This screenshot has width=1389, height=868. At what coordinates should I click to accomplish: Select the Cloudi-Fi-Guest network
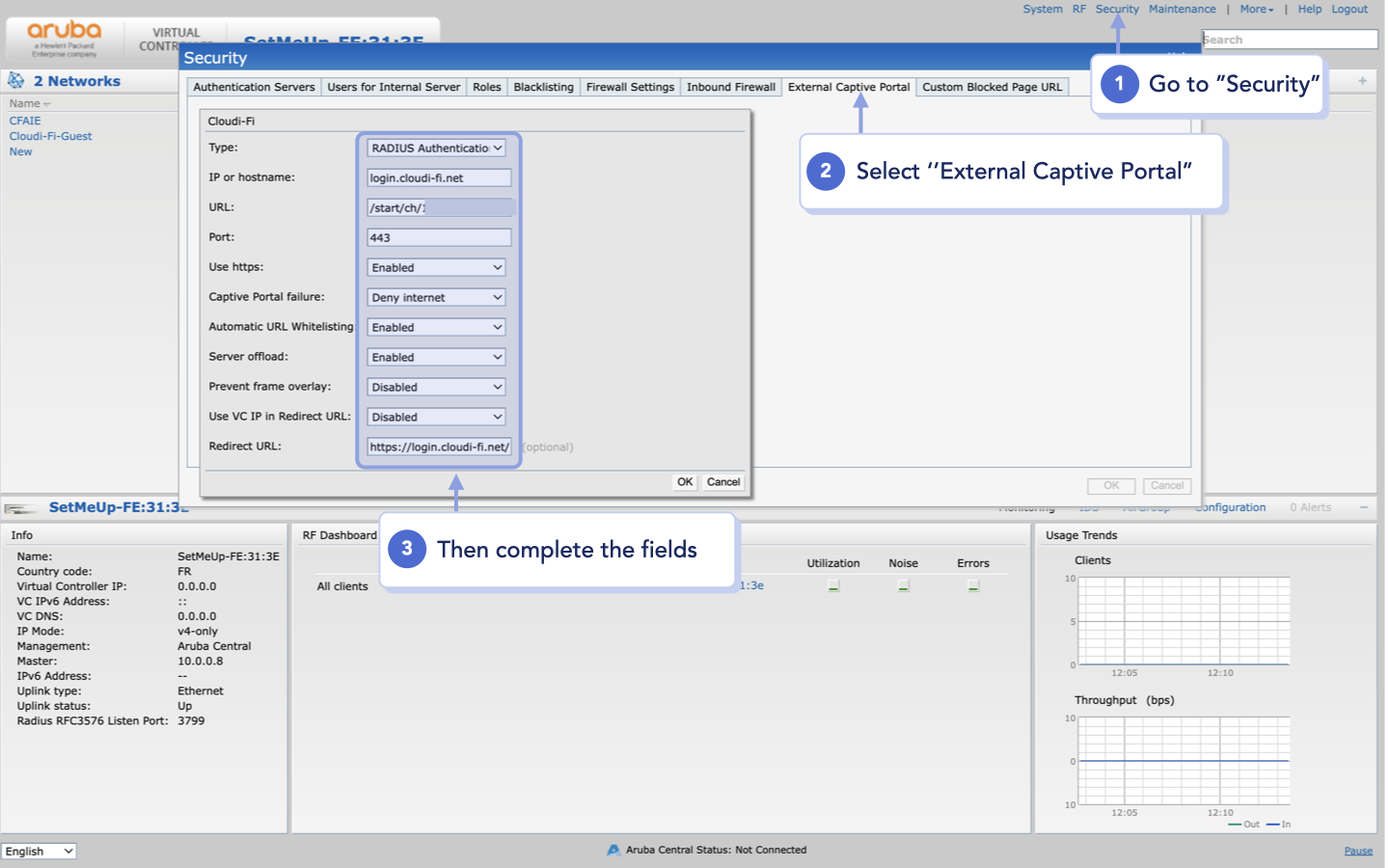tap(50, 135)
